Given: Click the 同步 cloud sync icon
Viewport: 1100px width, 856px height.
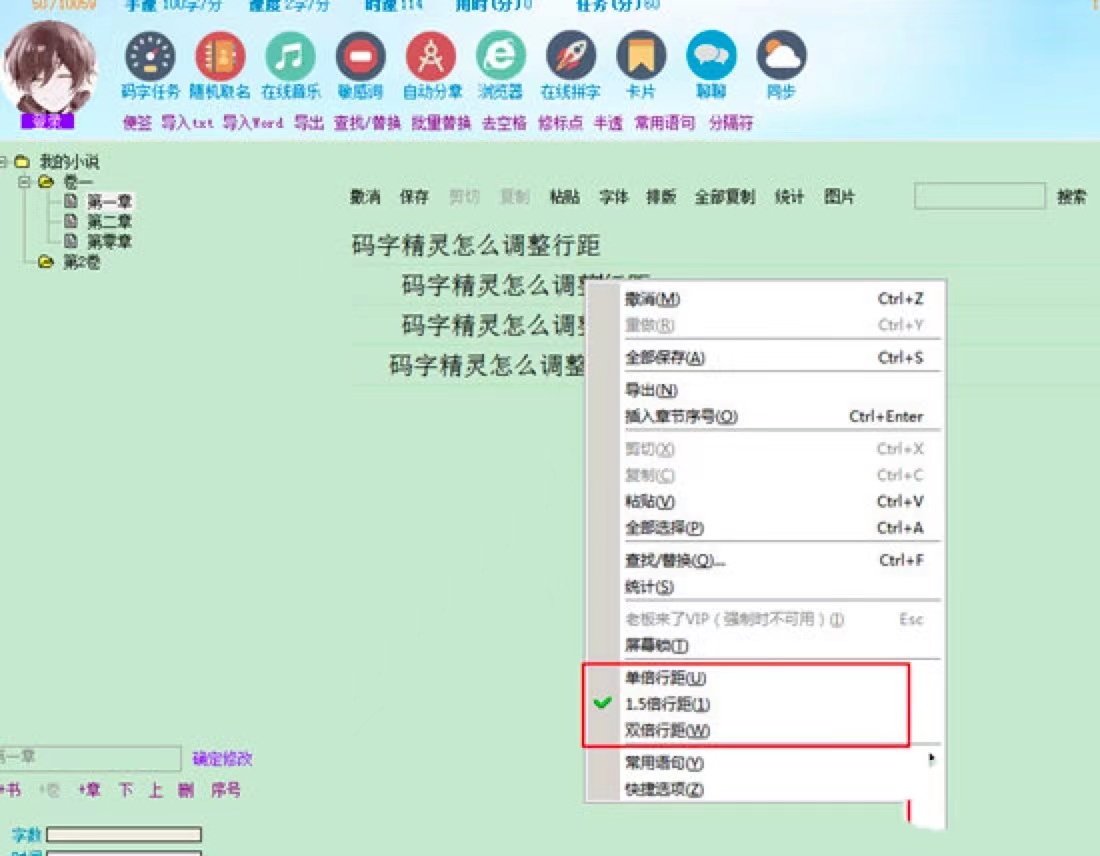Looking at the screenshot, I should [782, 55].
